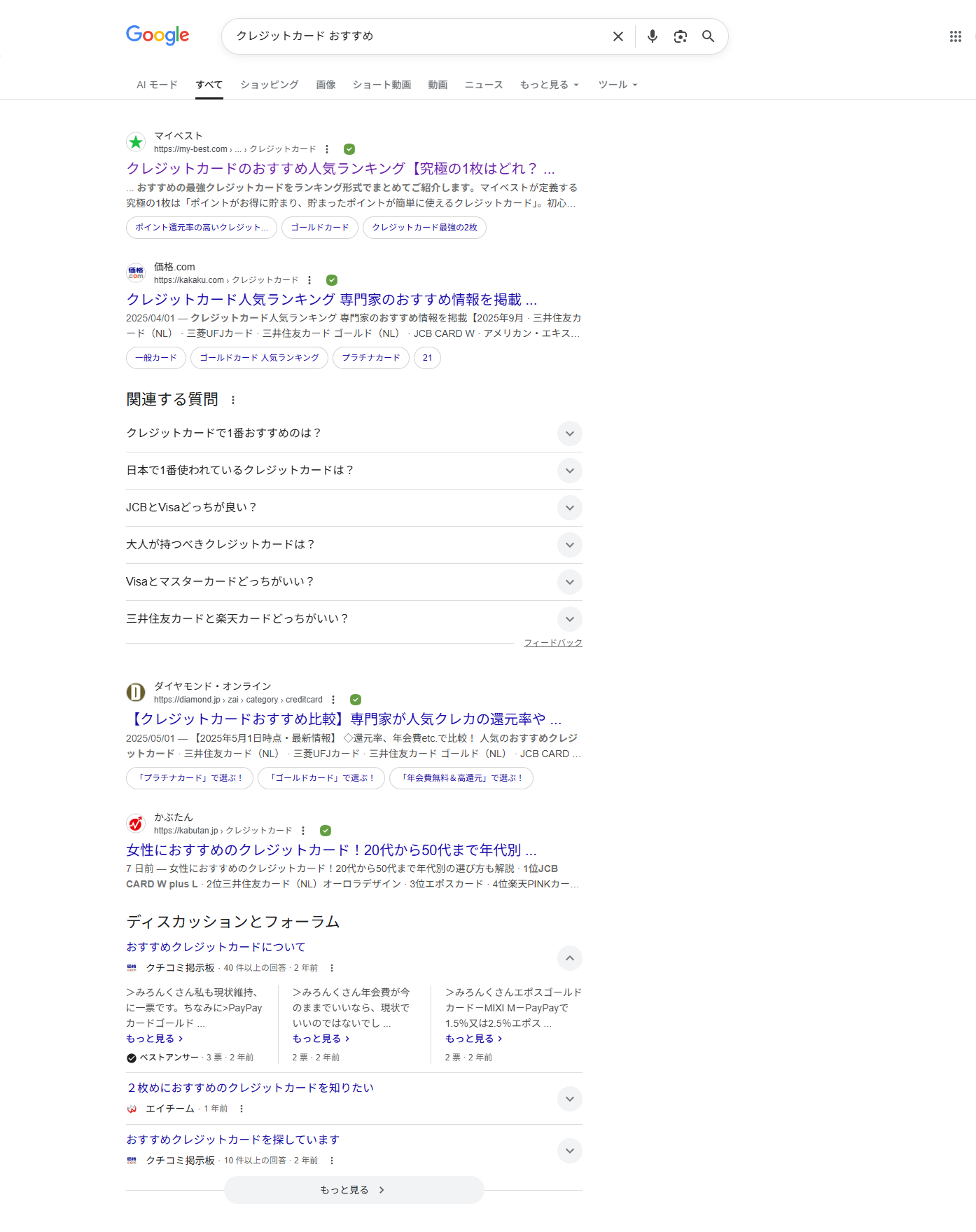
Task: Clear the search box with X icon
Action: (618, 36)
